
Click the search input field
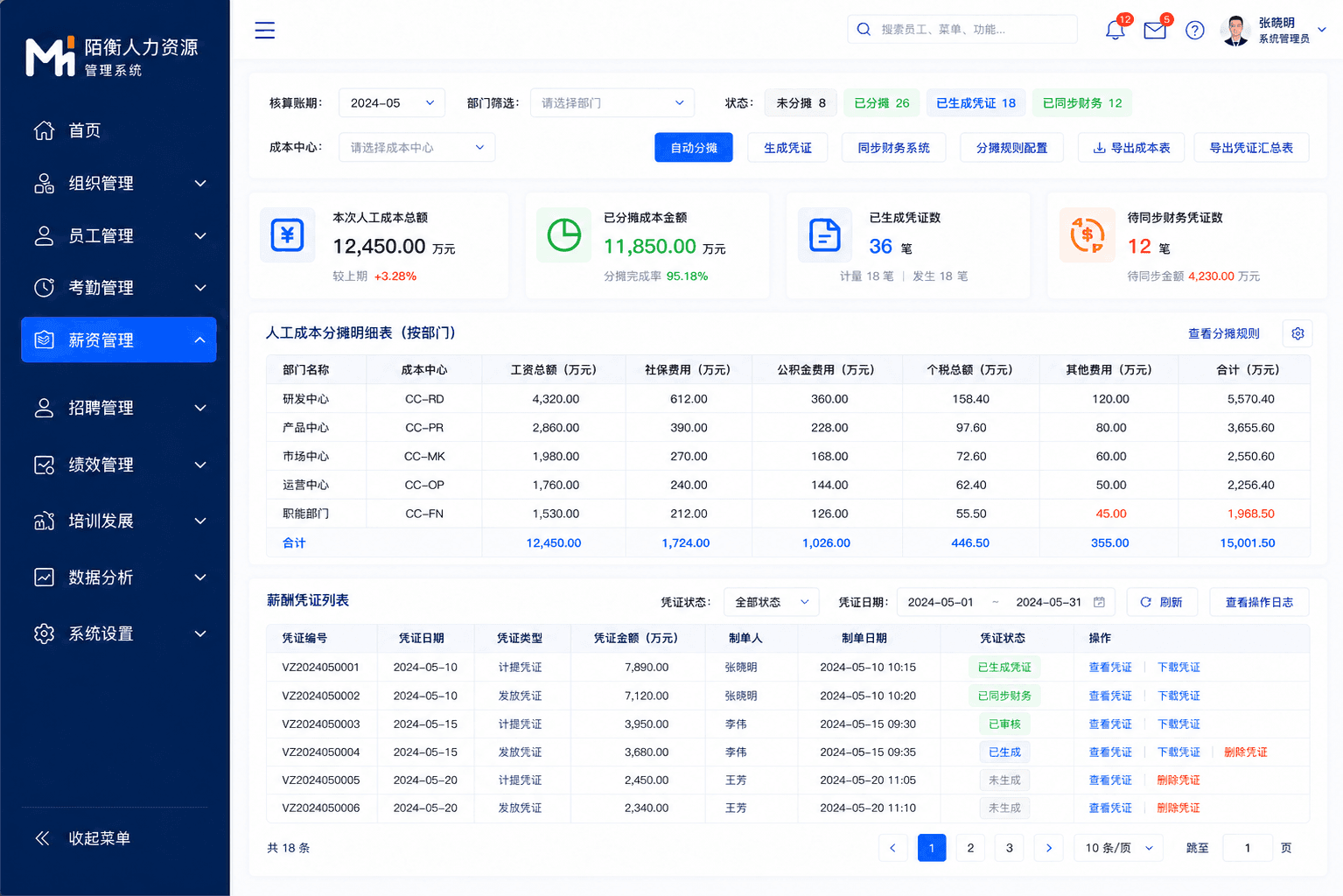[962, 29]
